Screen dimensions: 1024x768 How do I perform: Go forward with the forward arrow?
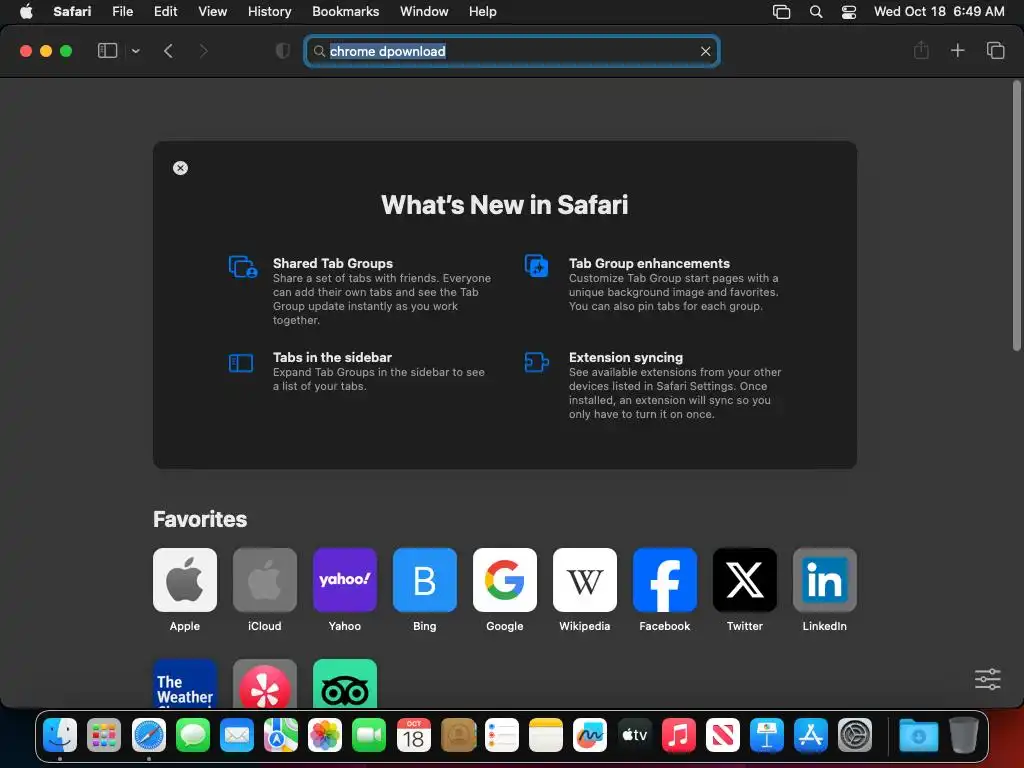point(203,51)
